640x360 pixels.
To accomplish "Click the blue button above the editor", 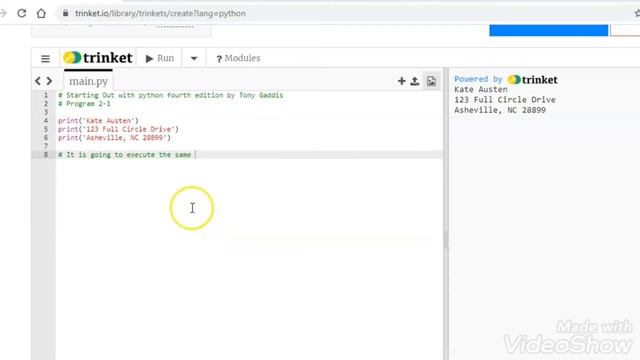I will (549, 30).
